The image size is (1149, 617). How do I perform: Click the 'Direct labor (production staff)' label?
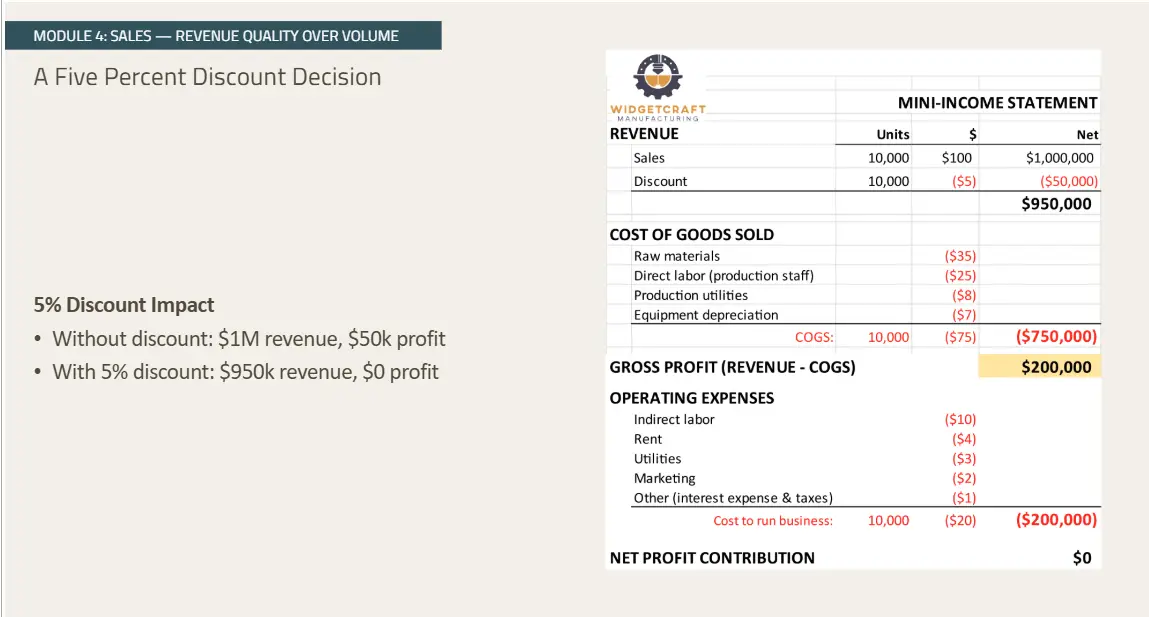point(723,276)
